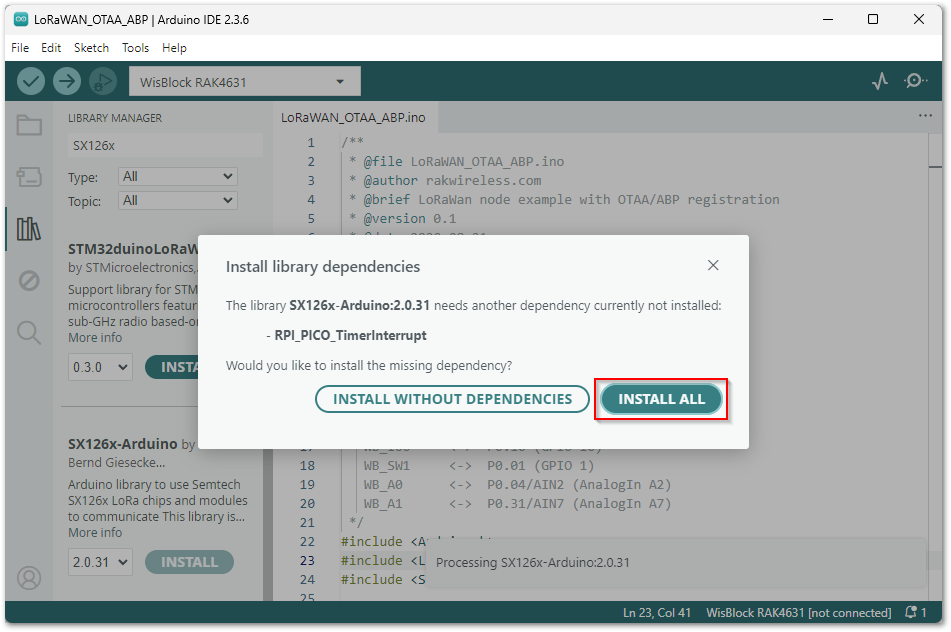Click the INSTALL ALL button
The width and height of the screenshot is (951, 632).
point(661,398)
